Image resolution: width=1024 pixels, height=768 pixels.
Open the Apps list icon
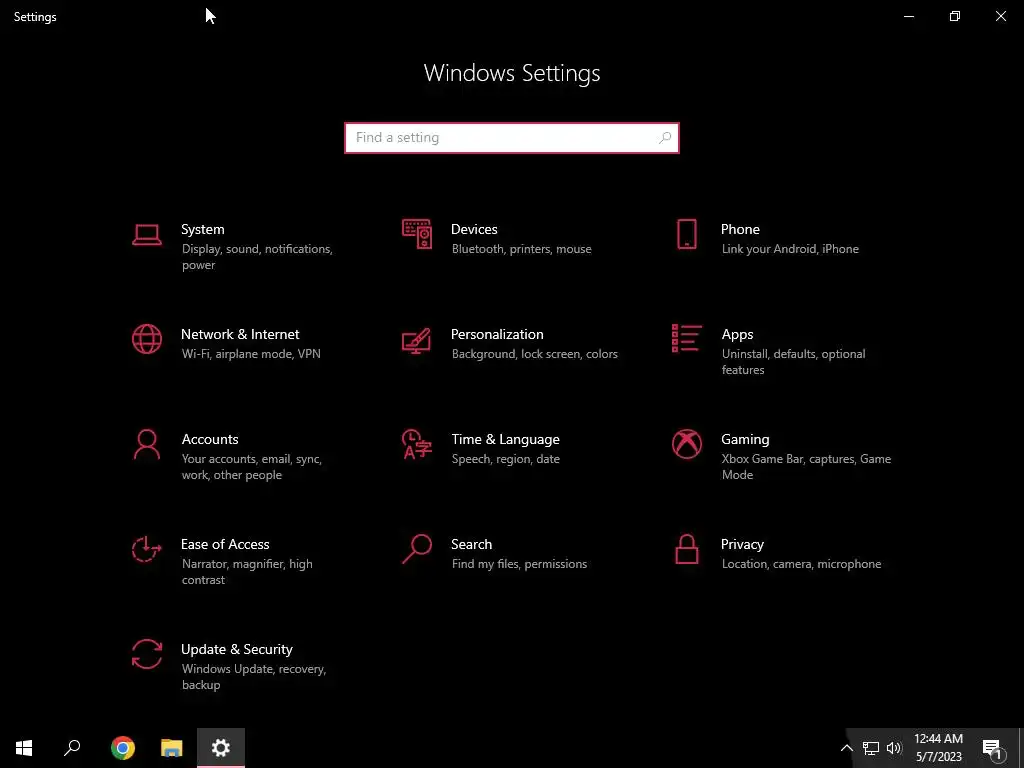pyautogui.click(x=686, y=338)
